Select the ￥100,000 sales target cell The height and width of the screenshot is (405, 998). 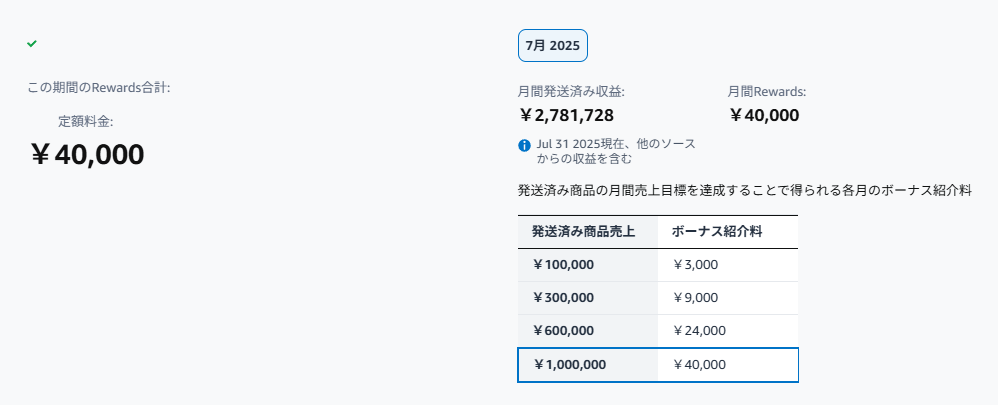pos(588,265)
